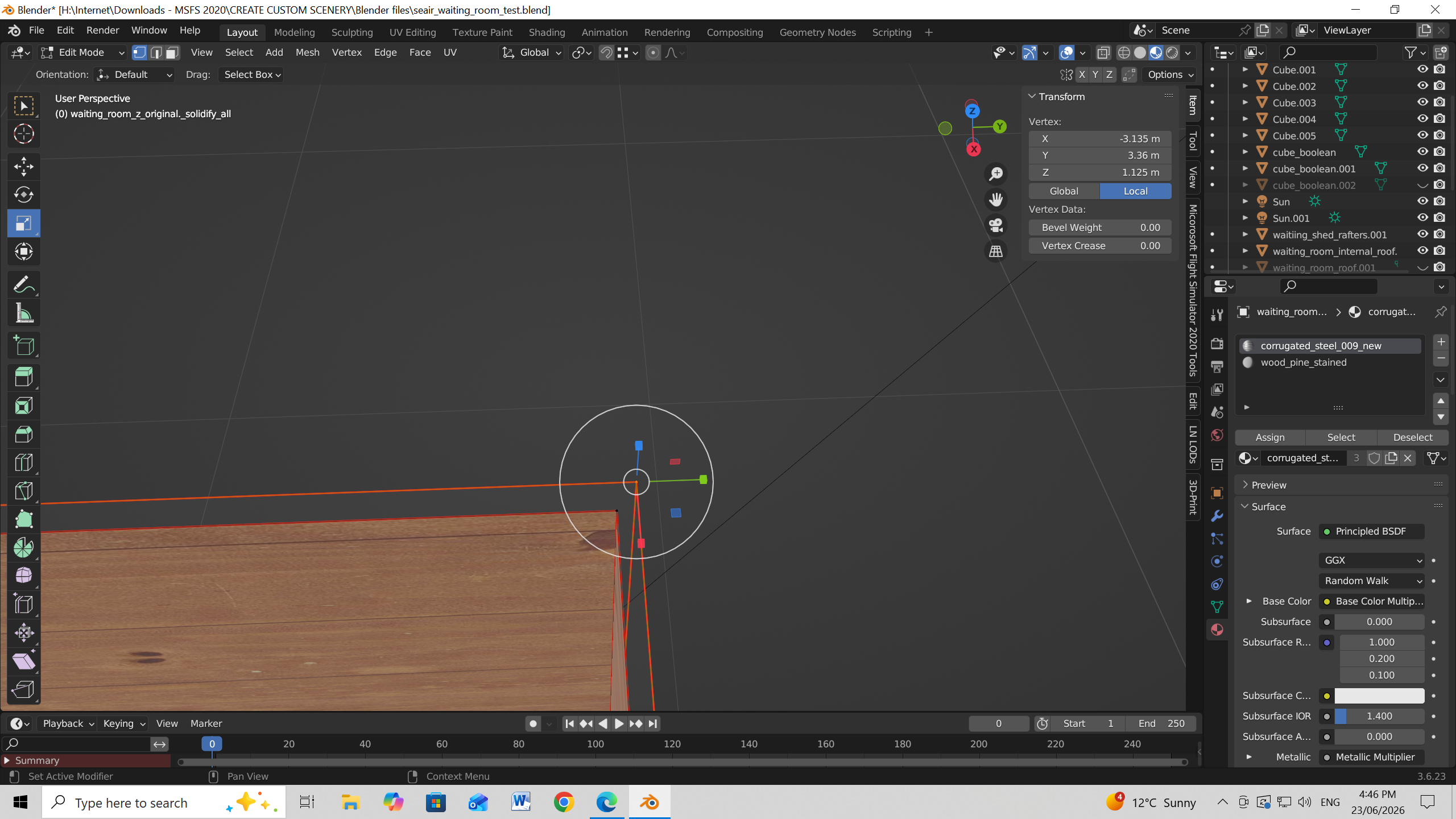Open Modifier properties wrench tab
The image size is (1456, 819).
coord(1217,516)
